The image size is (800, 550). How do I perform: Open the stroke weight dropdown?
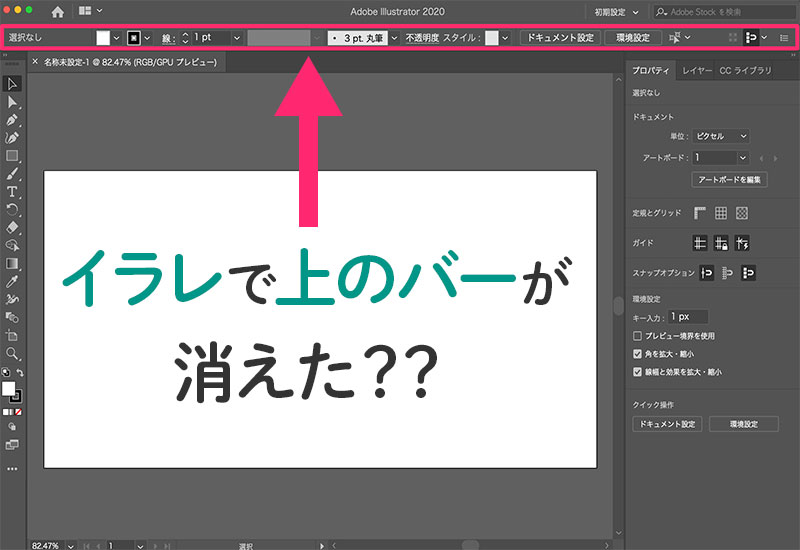coord(237,38)
